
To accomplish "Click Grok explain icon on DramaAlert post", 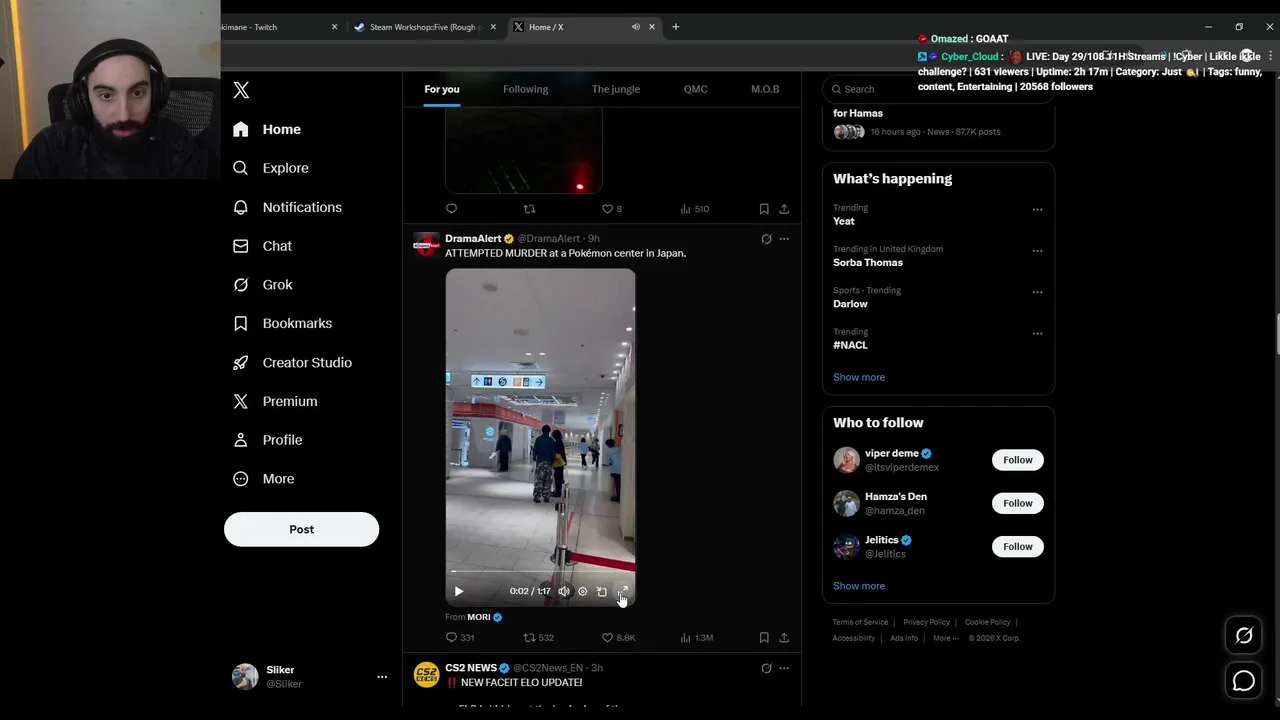I will [766, 239].
